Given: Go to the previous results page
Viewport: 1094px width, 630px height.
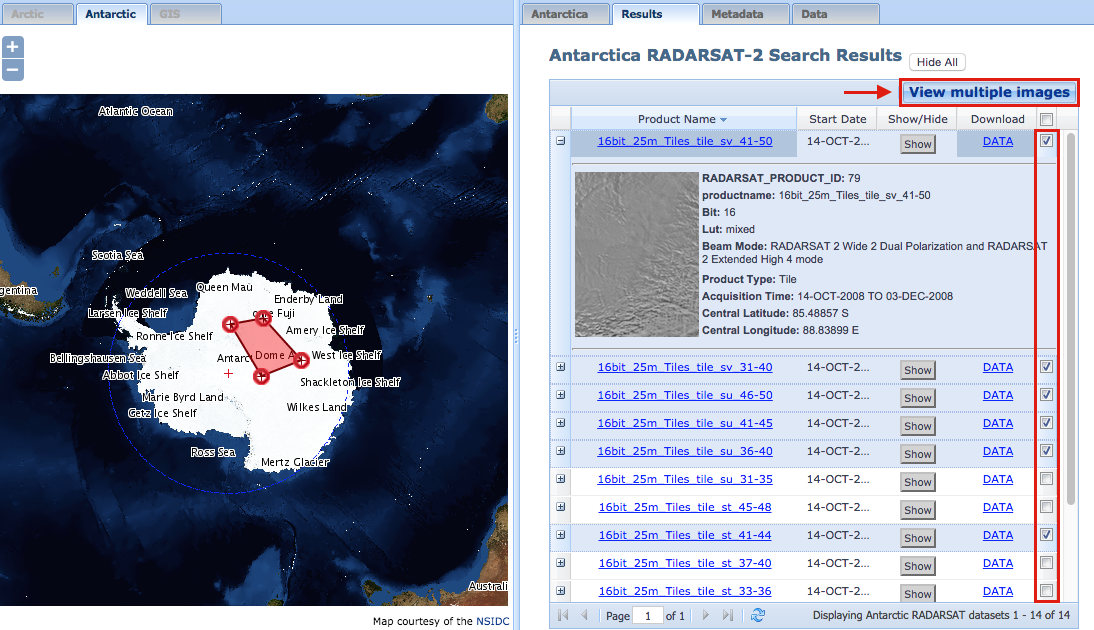Looking at the screenshot, I should click(x=584, y=616).
